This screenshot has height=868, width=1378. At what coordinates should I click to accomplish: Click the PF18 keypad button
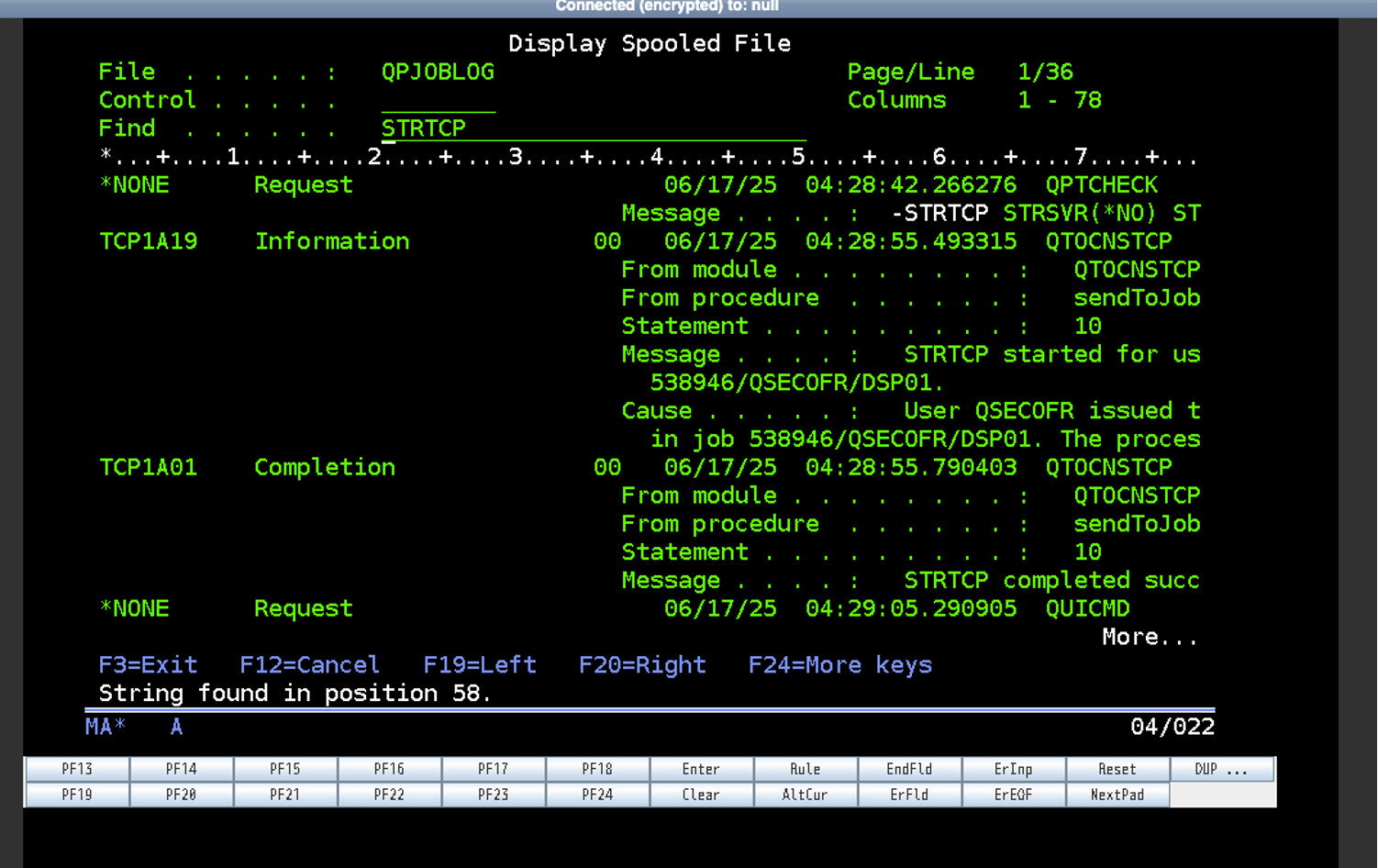(597, 769)
